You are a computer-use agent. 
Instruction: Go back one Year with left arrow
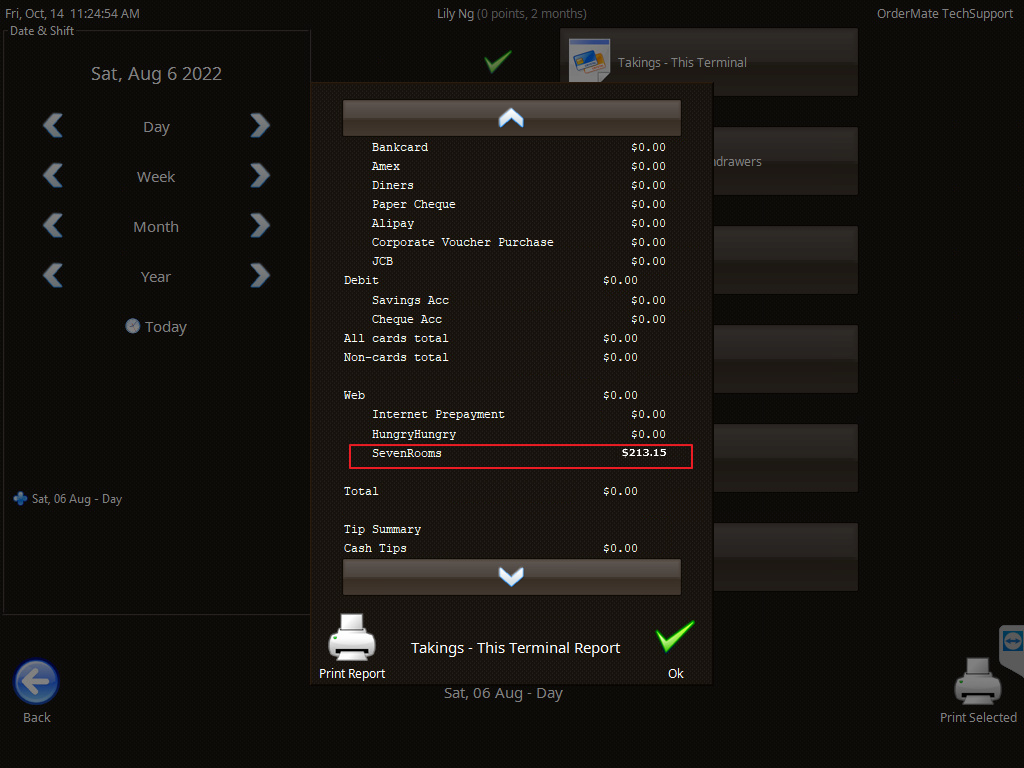pyautogui.click(x=53, y=276)
